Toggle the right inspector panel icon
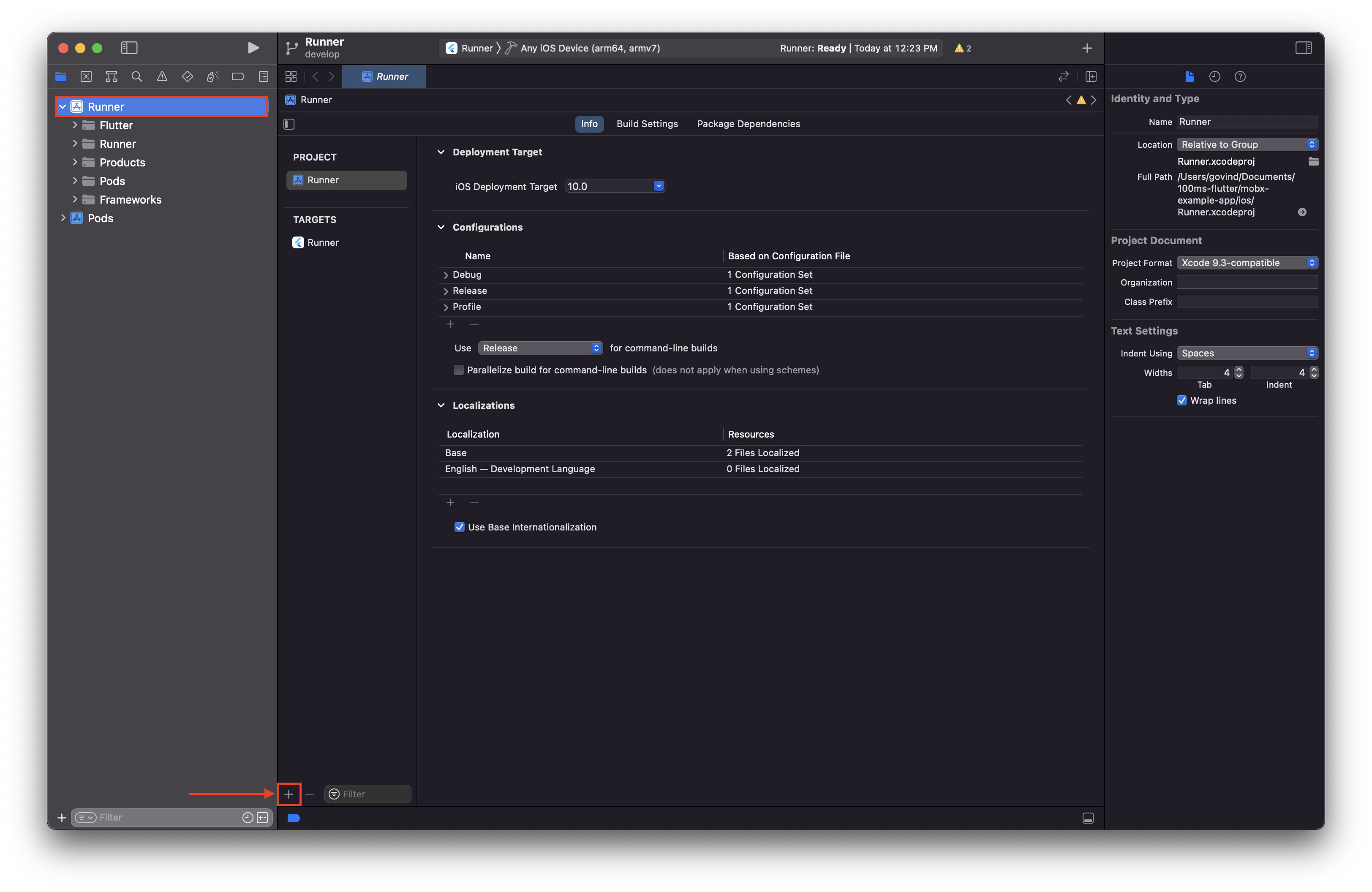This screenshot has width=1372, height=892. click(1303, 48)
